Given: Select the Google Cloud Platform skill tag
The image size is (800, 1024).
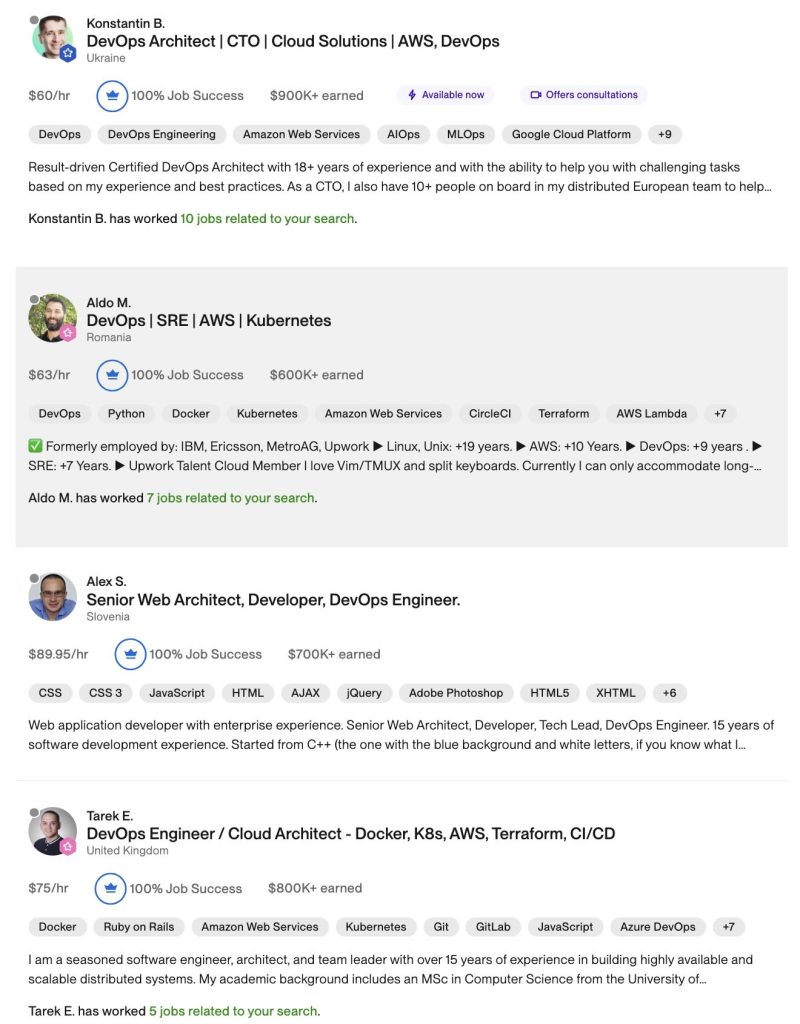Looking at the screenshot, I should pos(571,135).
